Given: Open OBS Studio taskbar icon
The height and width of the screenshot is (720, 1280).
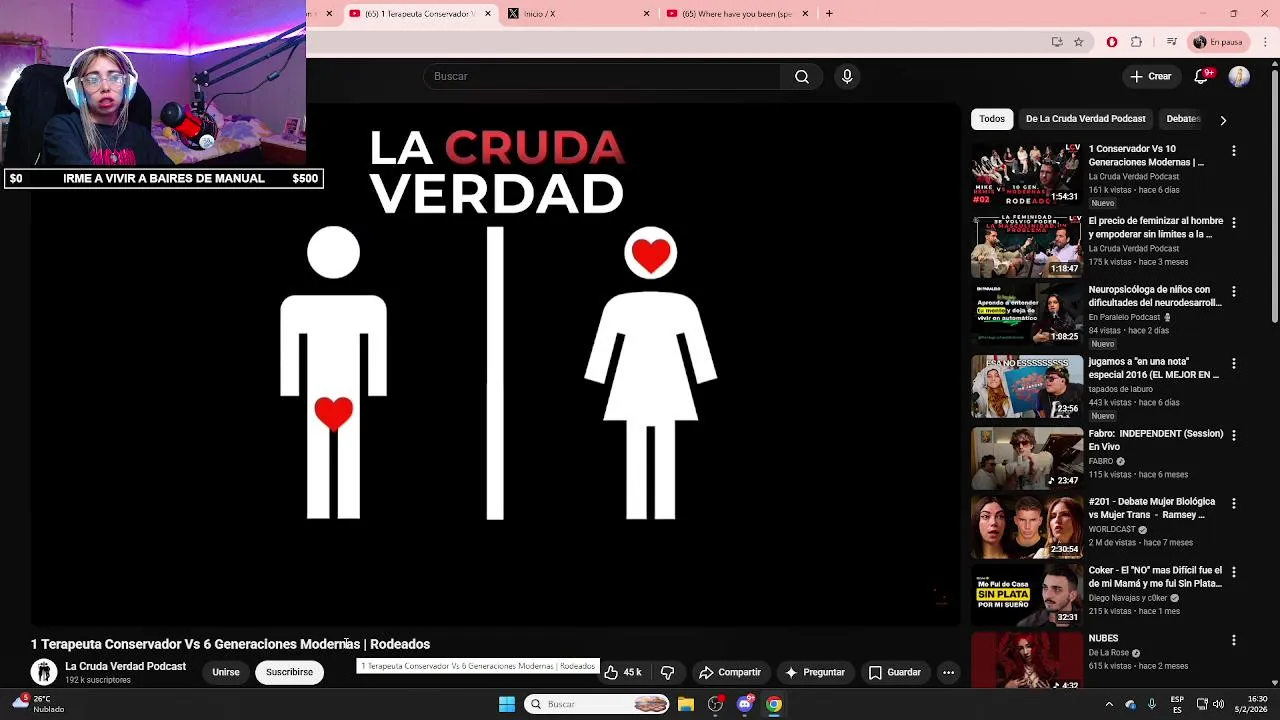Looking at the screenshot, I should 715,704.
